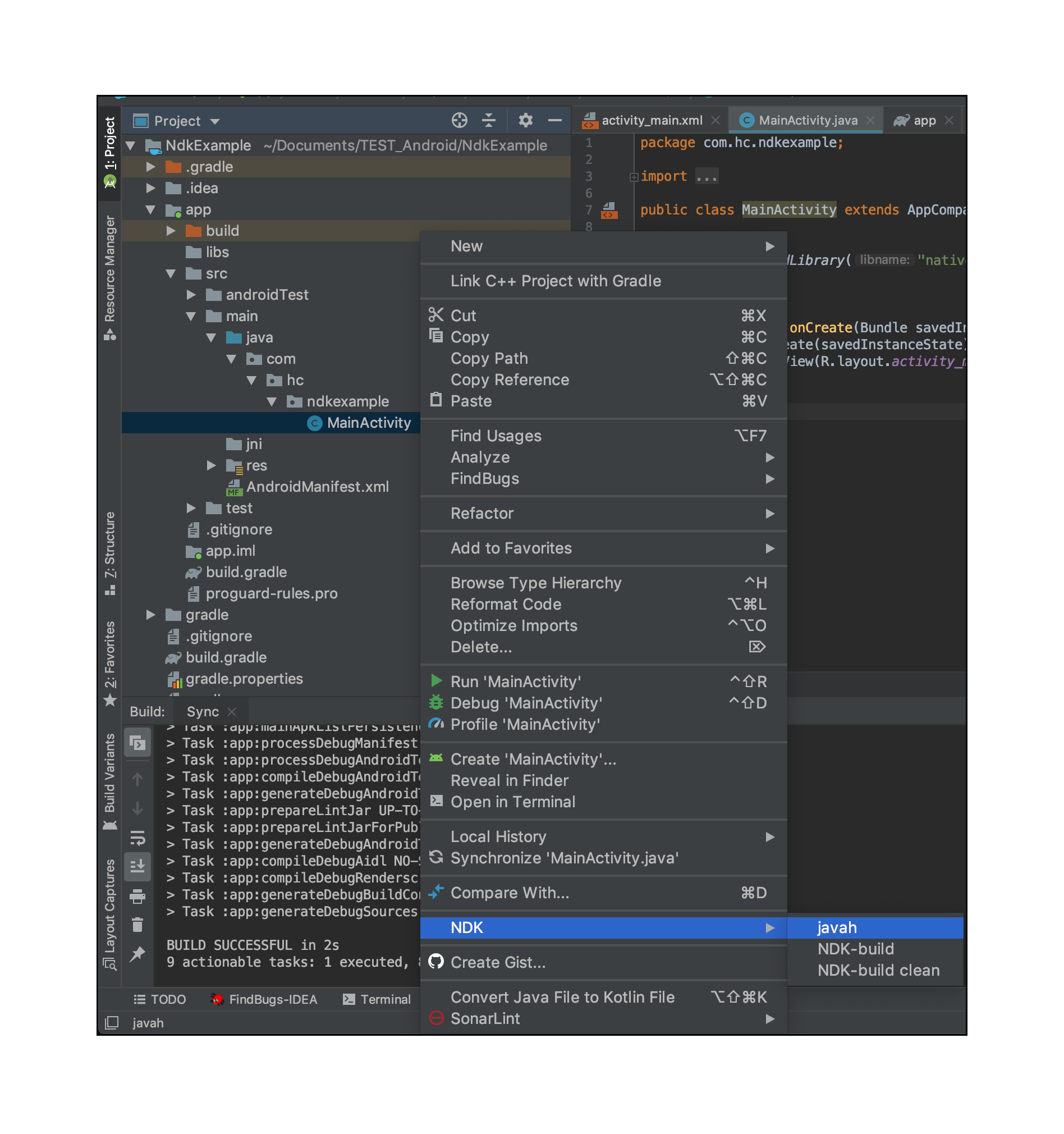Click the trash clear icon in Build panel
This screenshot has width=1064, height=1134.
pyautogui.click(x=137, y=924)
